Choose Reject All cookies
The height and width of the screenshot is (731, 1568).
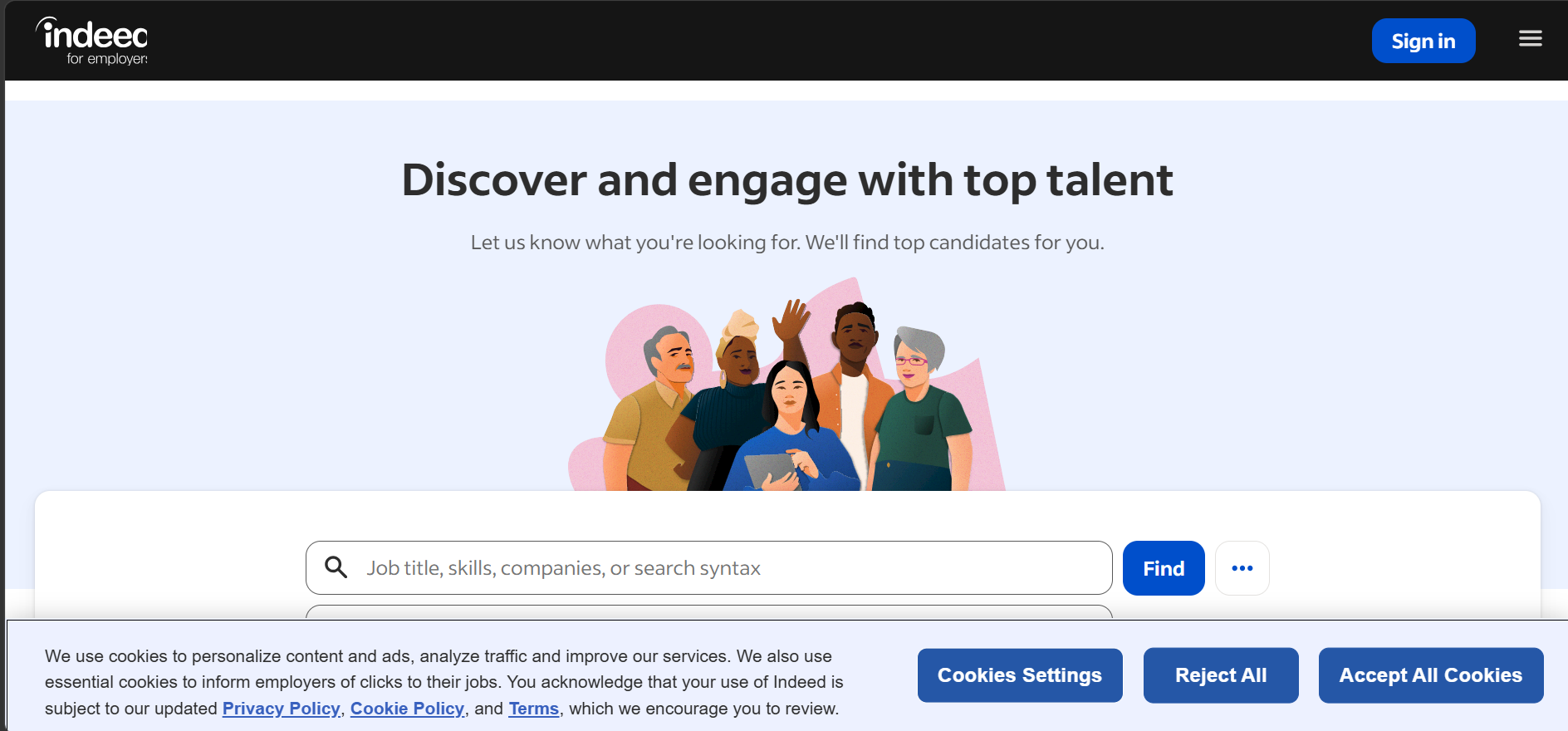click(1220, 675)
